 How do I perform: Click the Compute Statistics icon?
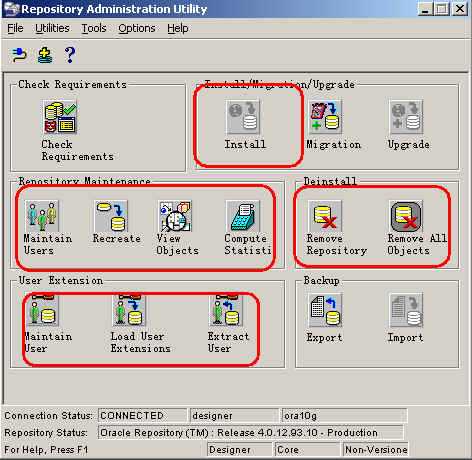(x=243, y=216)
